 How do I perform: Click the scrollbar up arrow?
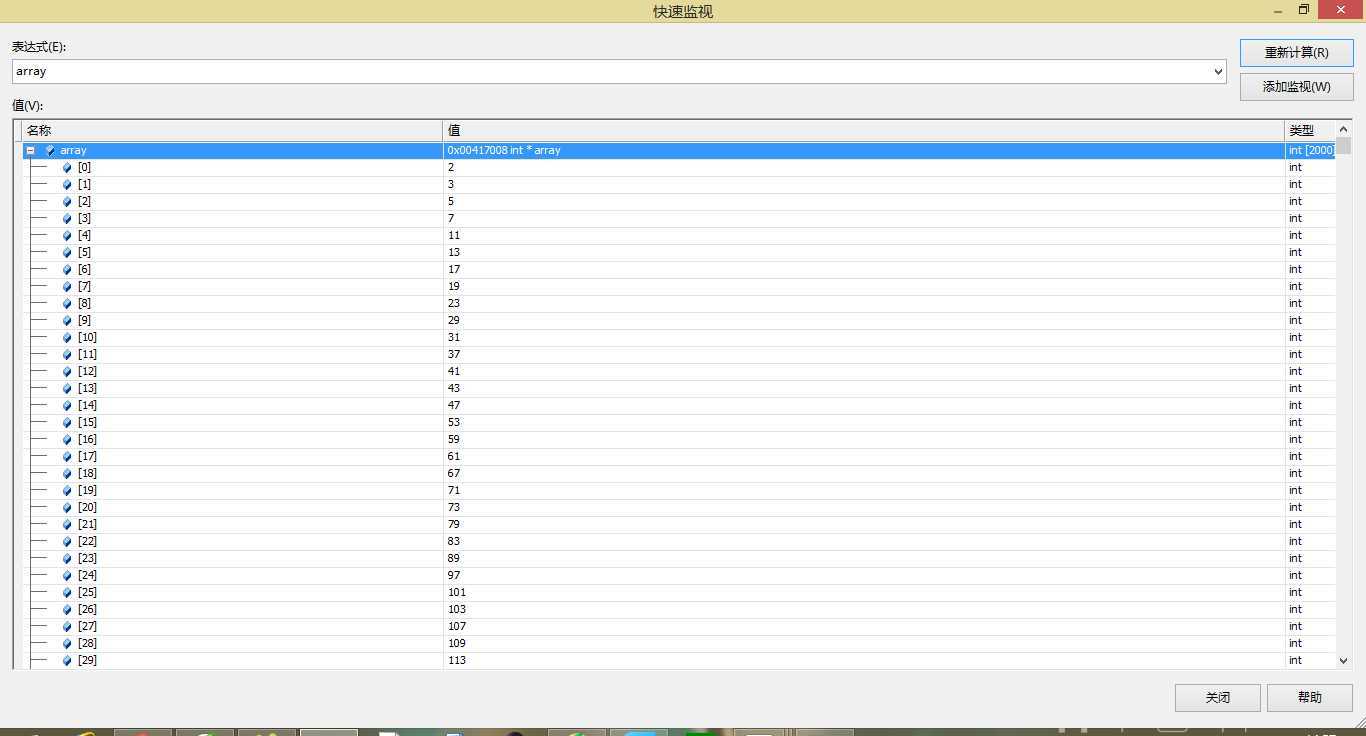click(1343, 130)
